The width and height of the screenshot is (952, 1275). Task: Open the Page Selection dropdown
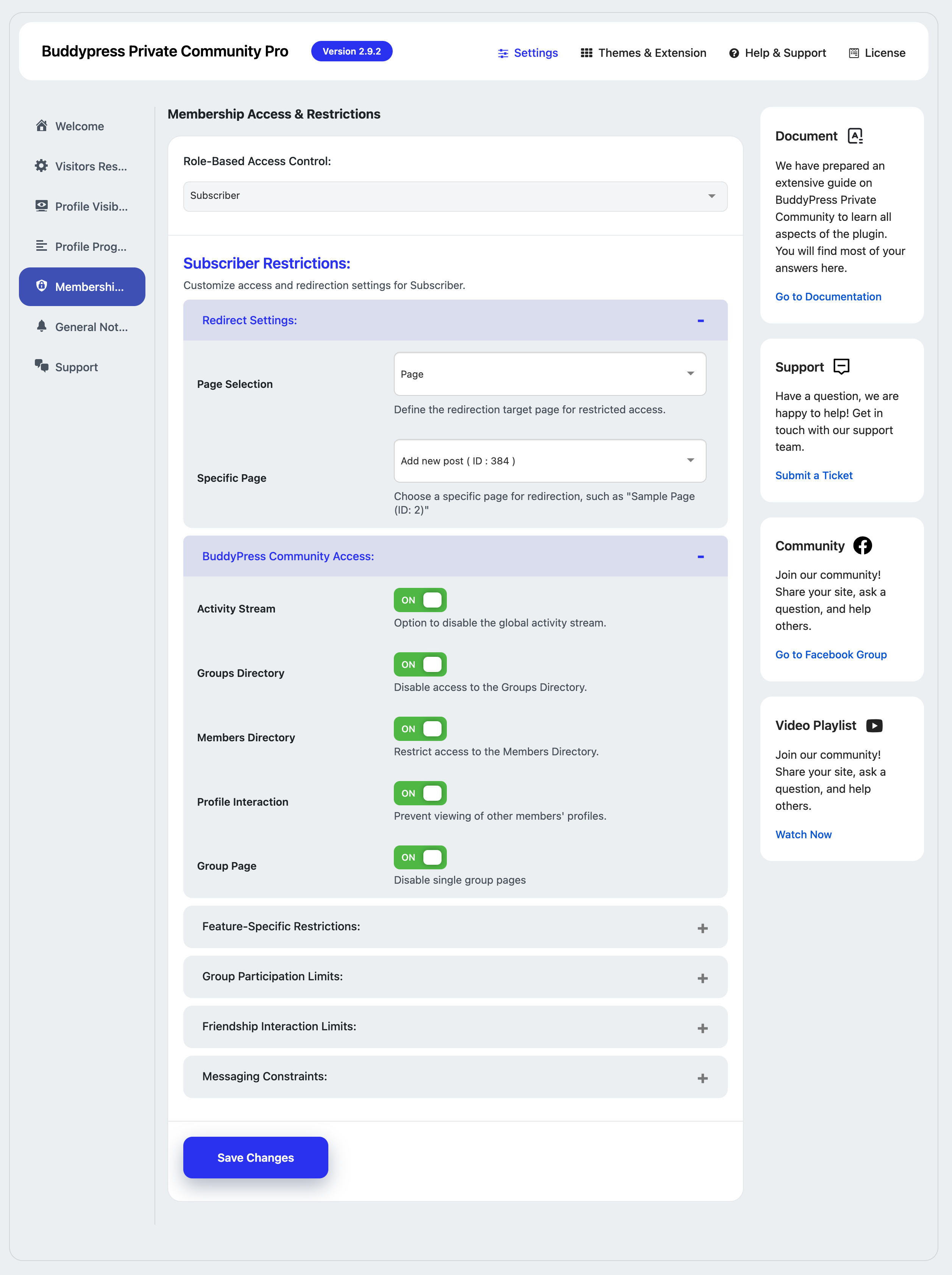(550, 373)
